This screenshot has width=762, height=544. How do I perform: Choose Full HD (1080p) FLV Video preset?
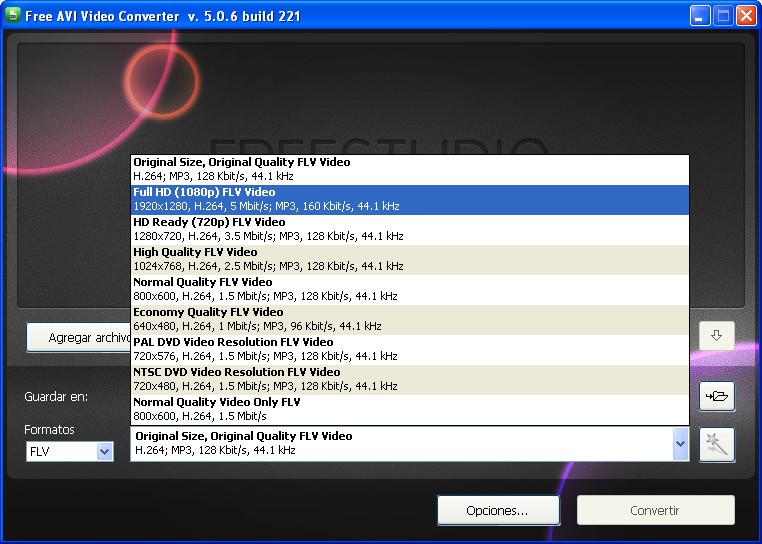click(410, 200)
